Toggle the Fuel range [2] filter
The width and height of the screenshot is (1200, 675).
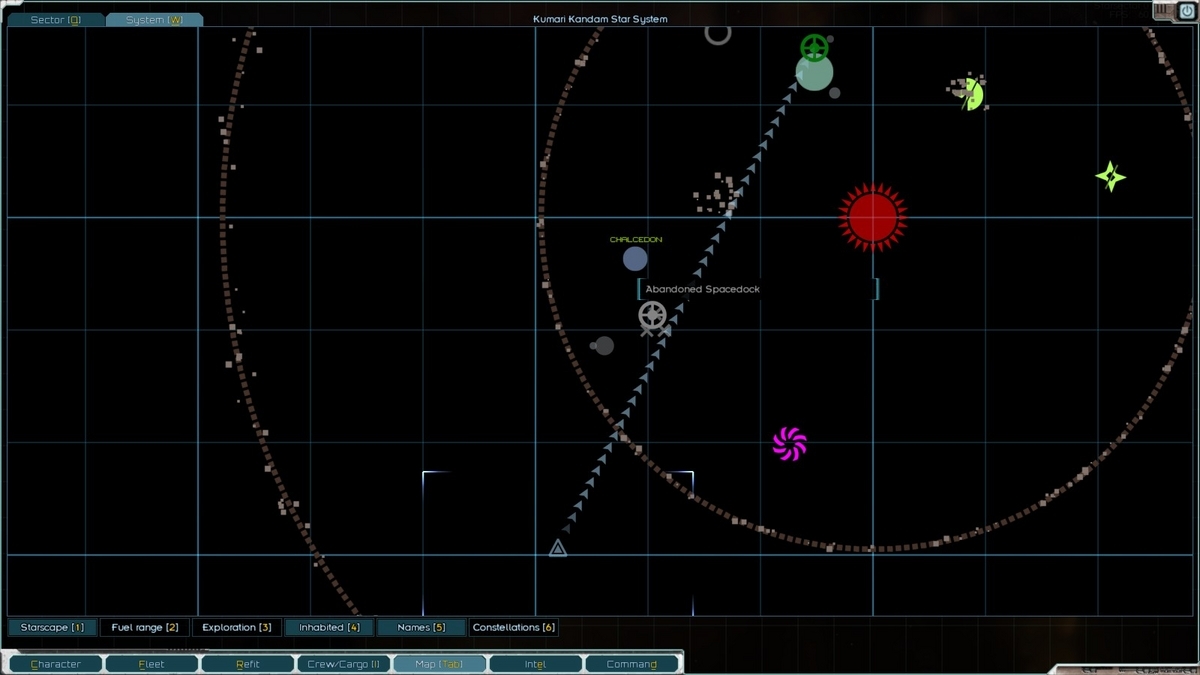145,628
